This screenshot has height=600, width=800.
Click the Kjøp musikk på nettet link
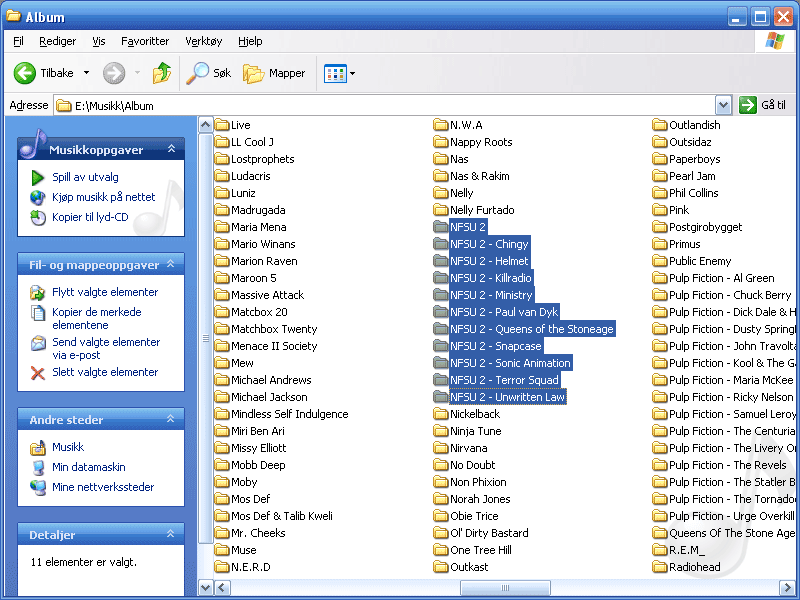pyautogui.click(x=104, y=197)
